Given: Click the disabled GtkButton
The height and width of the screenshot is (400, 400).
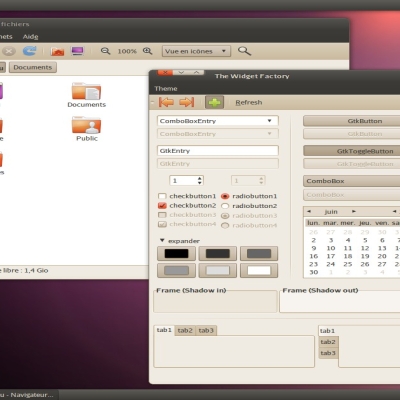Looking at the screenshot, I should (352, 134).
